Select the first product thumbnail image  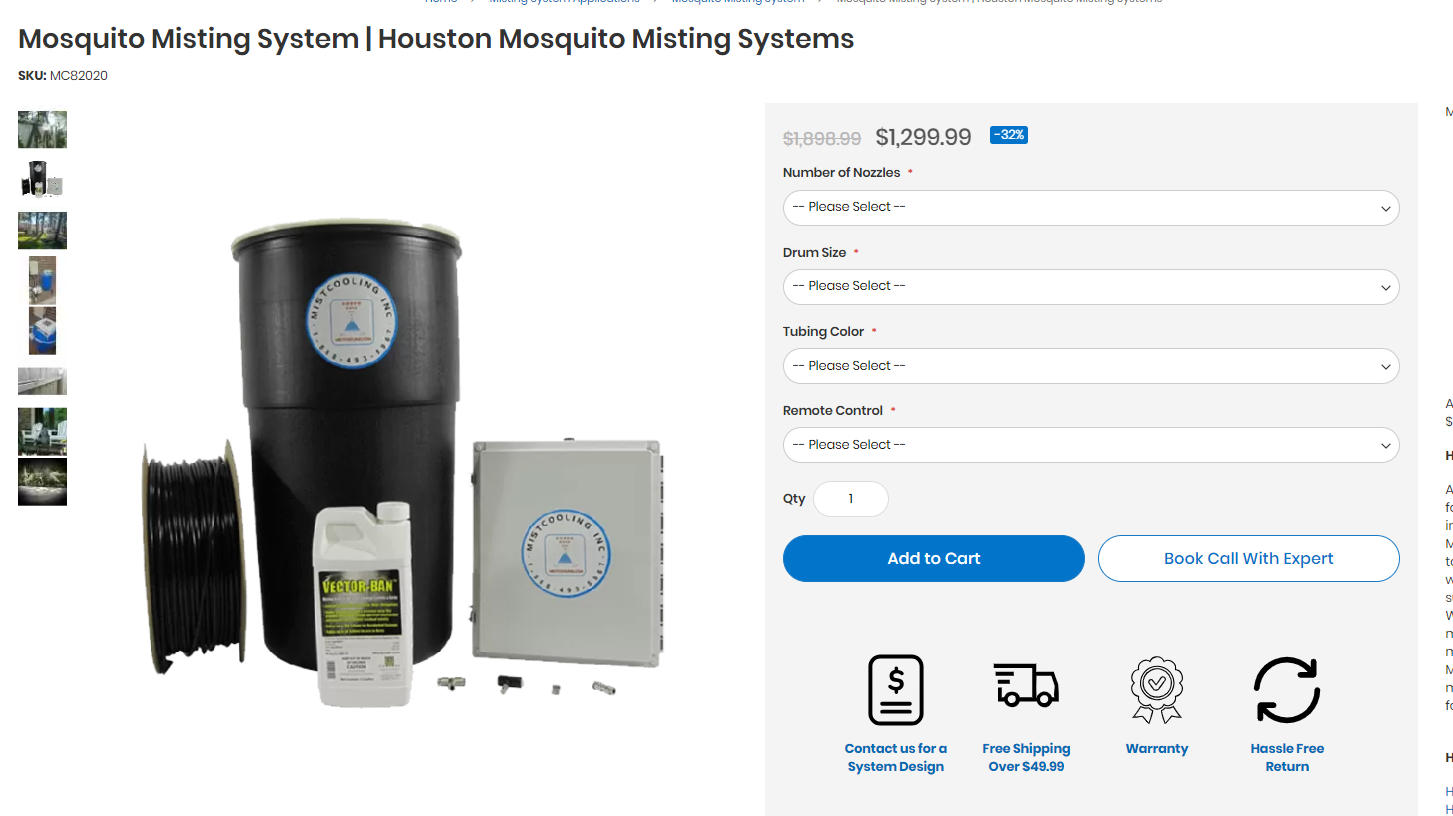(42, 130)
